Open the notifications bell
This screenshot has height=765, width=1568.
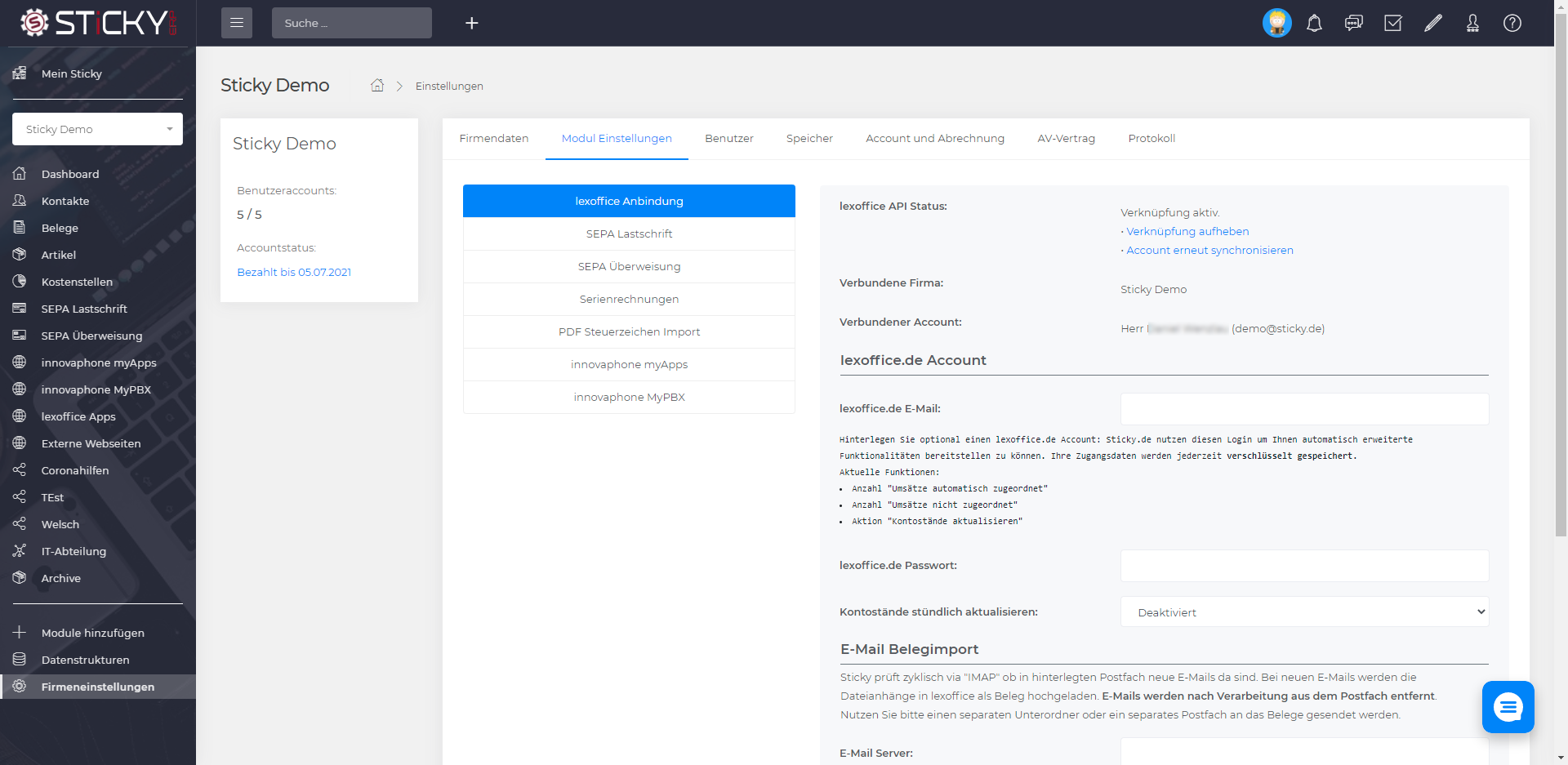(x=1314, y=23)
